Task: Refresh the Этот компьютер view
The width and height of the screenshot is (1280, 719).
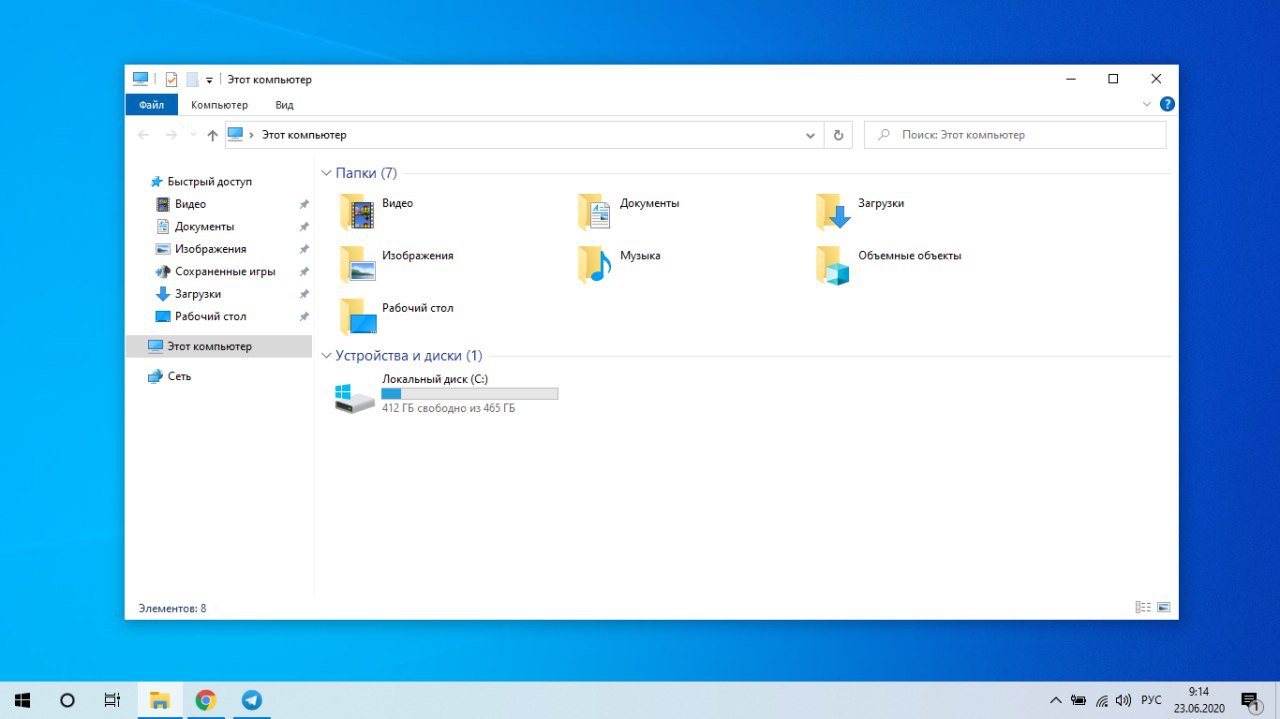Action: coord(838,135)
